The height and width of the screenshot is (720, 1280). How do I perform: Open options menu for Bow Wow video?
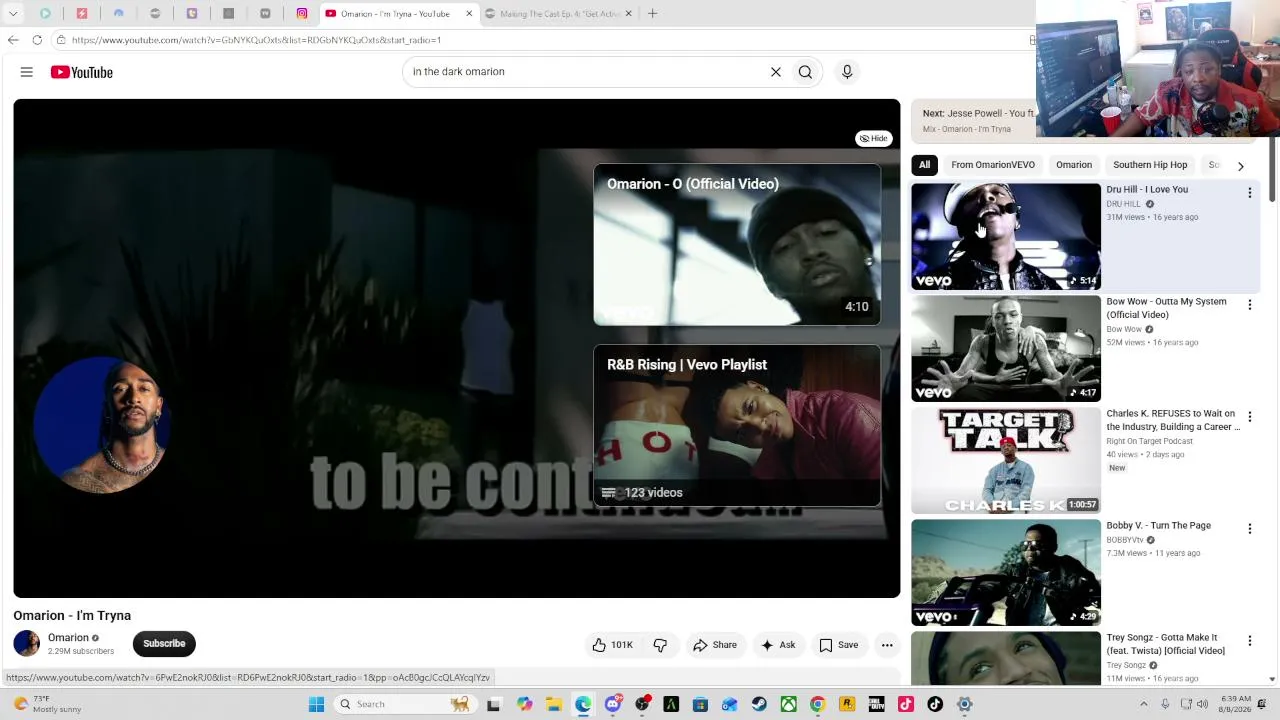pos(1249,305)
